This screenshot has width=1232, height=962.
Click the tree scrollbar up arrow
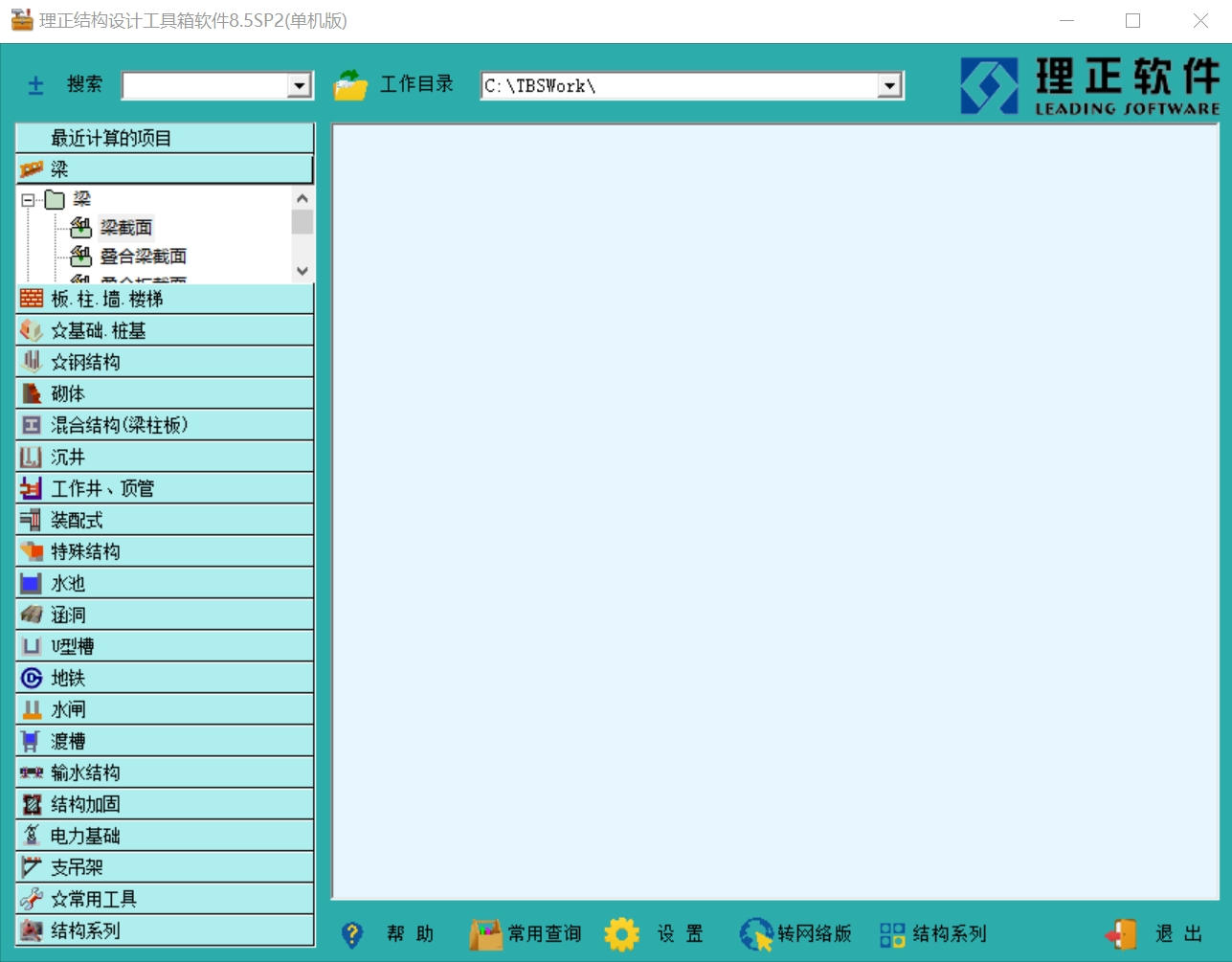(302, 198)
